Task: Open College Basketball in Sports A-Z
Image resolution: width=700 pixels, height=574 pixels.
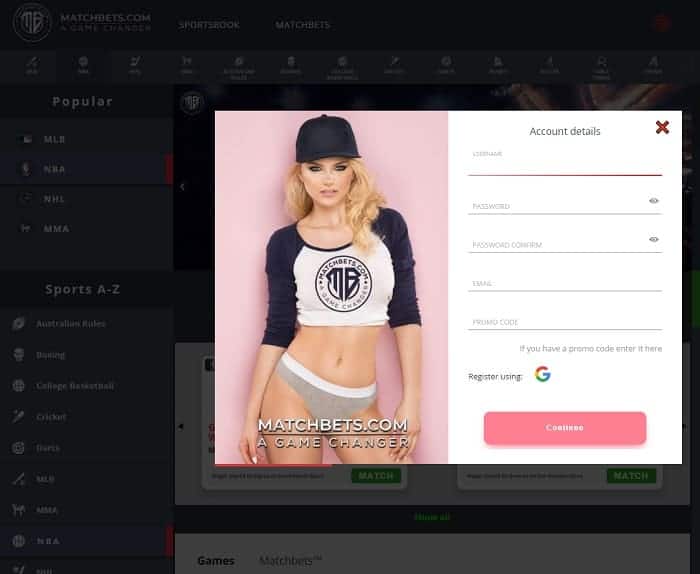Action: tap(87, 386)
